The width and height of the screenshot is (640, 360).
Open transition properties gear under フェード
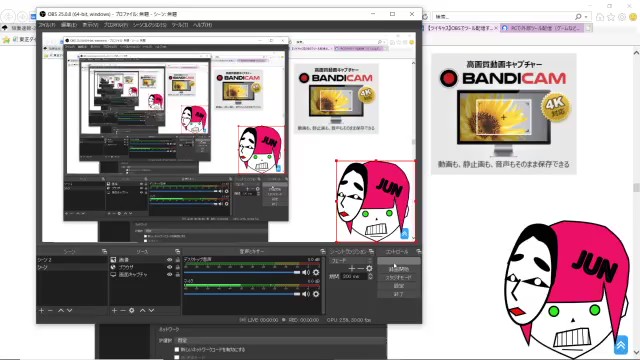[369, 269]
